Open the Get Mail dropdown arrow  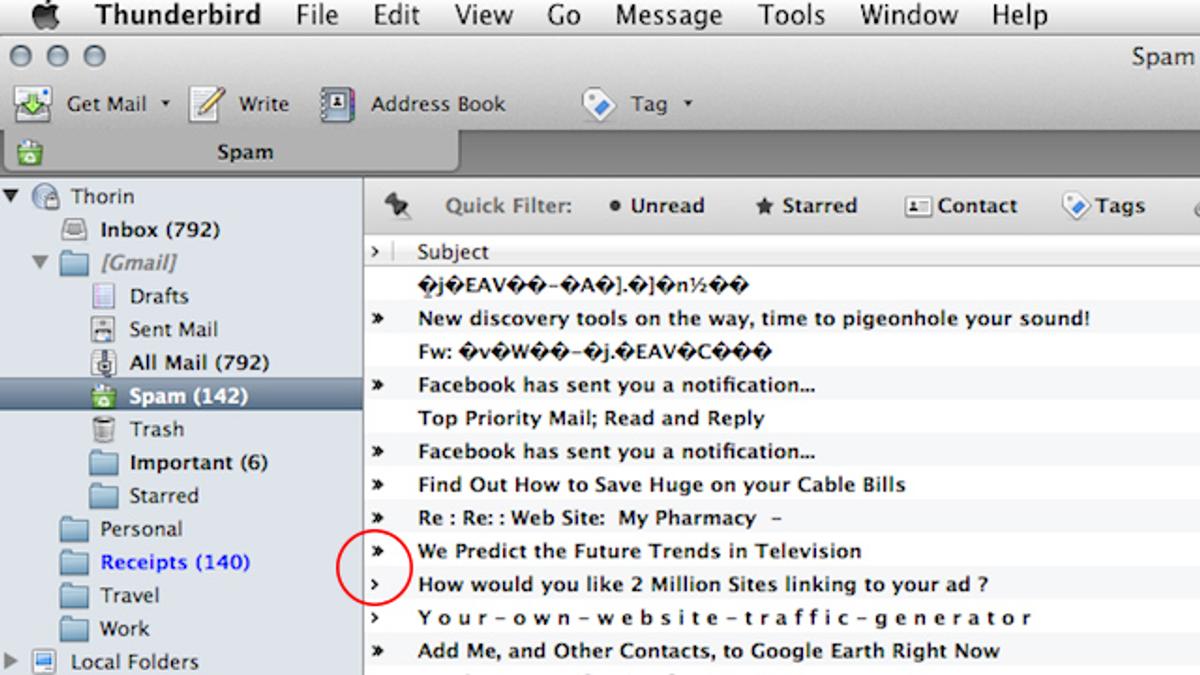point(165,104)
